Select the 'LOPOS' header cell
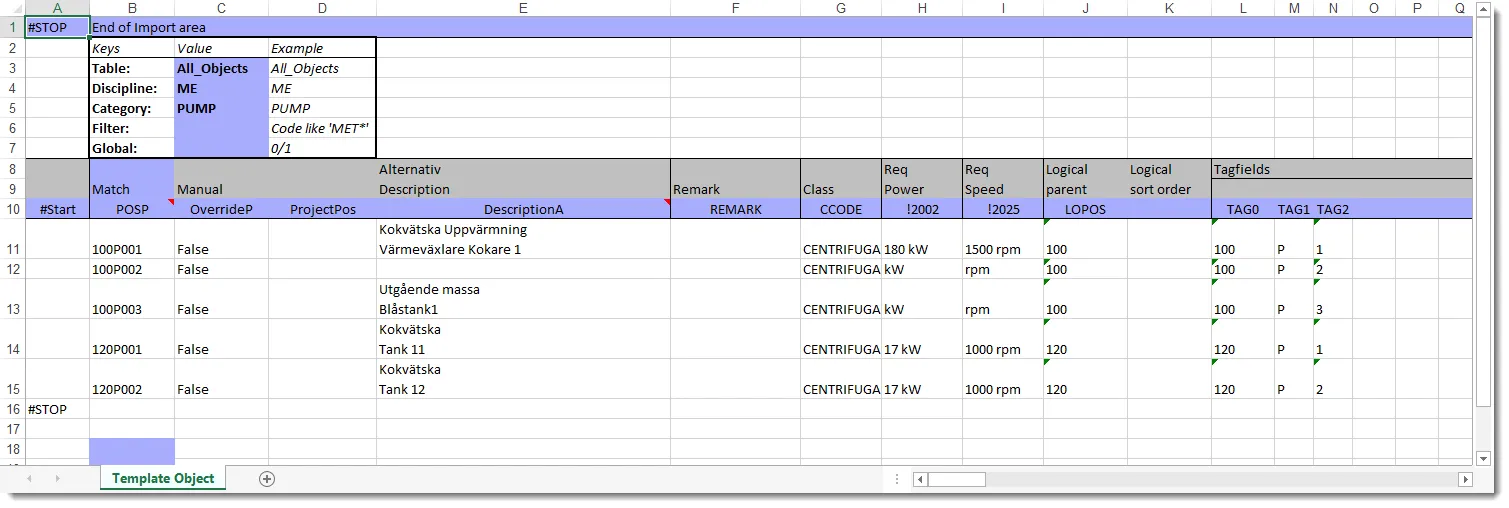 [1085, 209]
